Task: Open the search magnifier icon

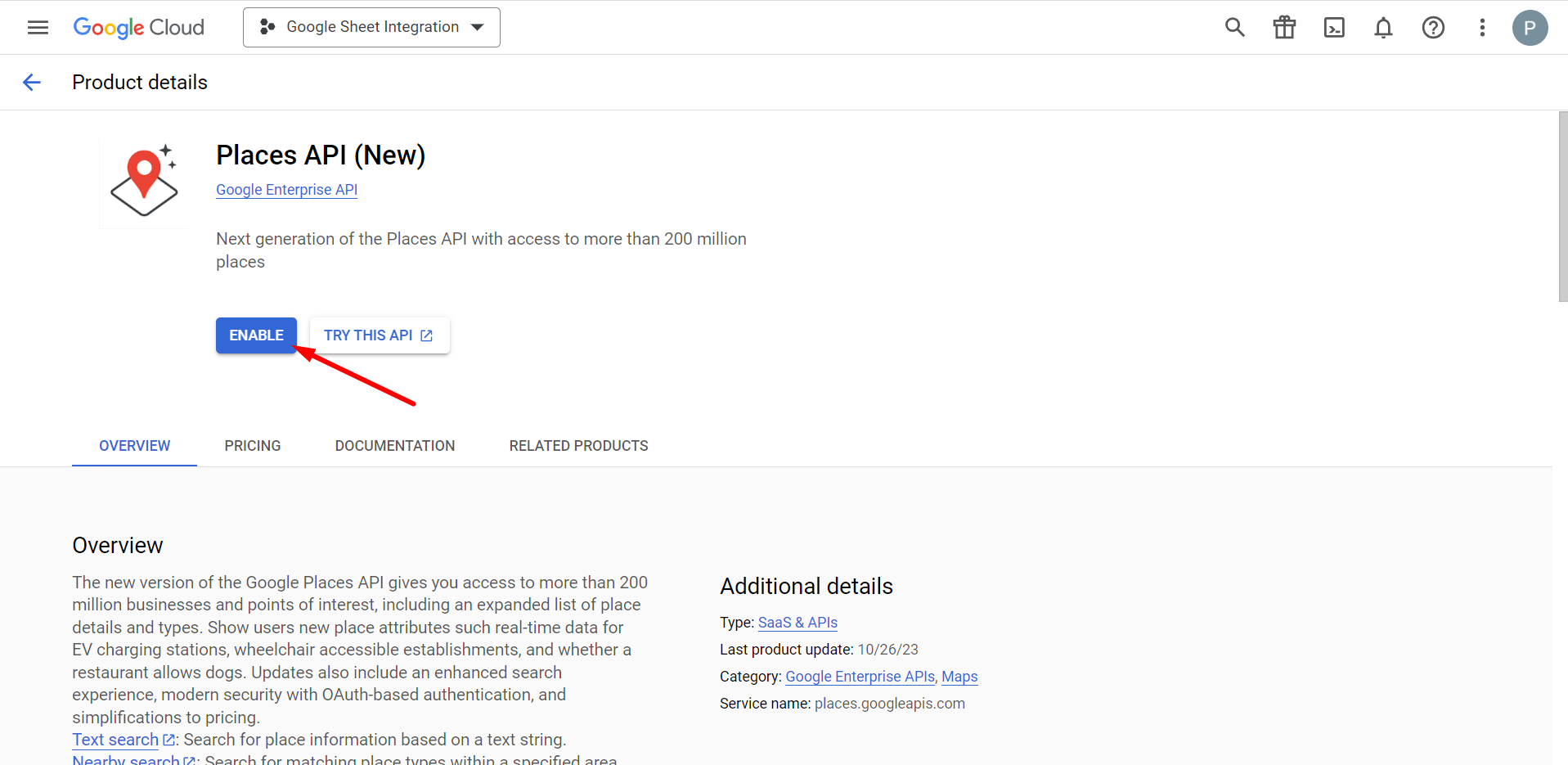Action: click(x=1235, y=28)
